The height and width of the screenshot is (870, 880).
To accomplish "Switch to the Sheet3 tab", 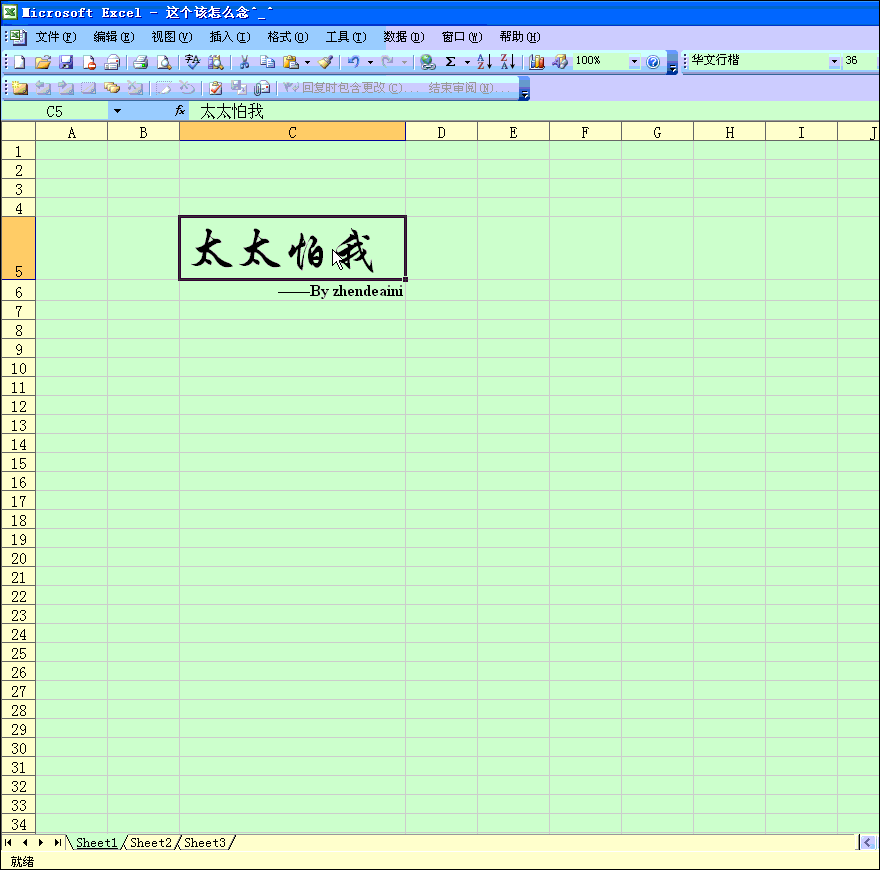I will tap(205, 843).
